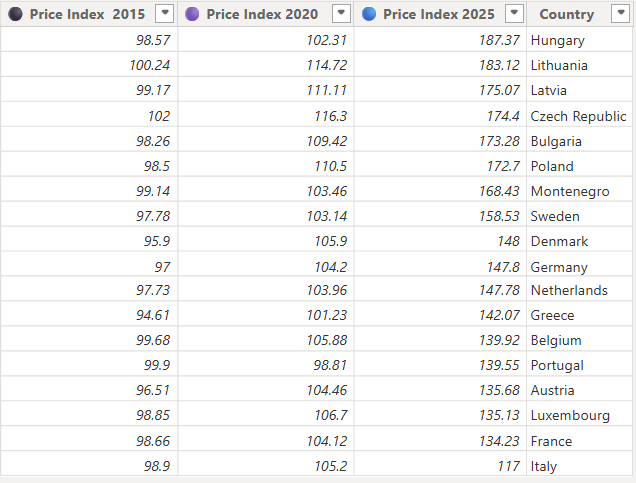Open the Price Index 2020 column filter dropdown
636x483 pixels.
[341, 14]
